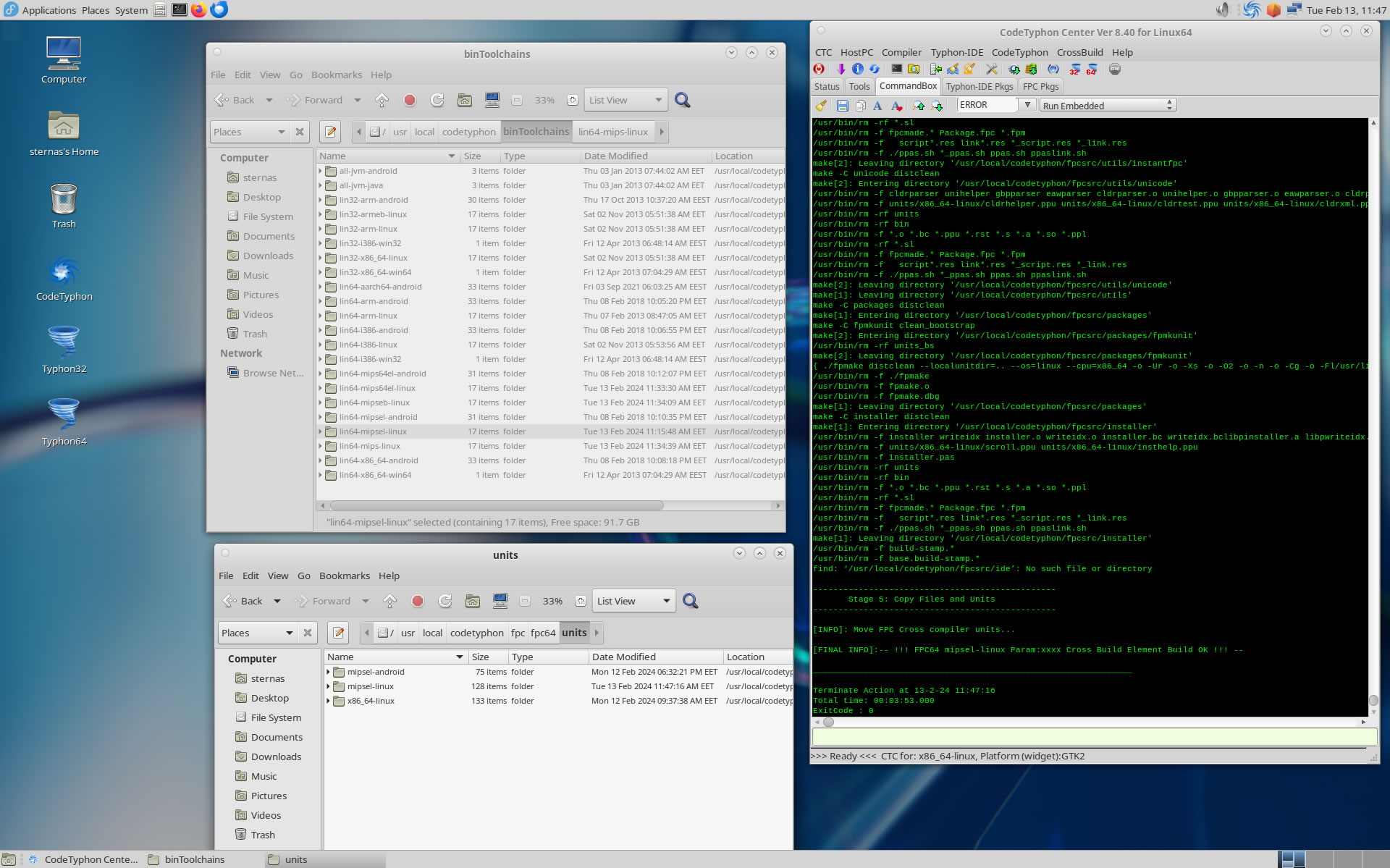Screen dimensions: 1390x868
Task: Click the horizontal scrollbar in binToolchains file list
Action: point(497,505)
